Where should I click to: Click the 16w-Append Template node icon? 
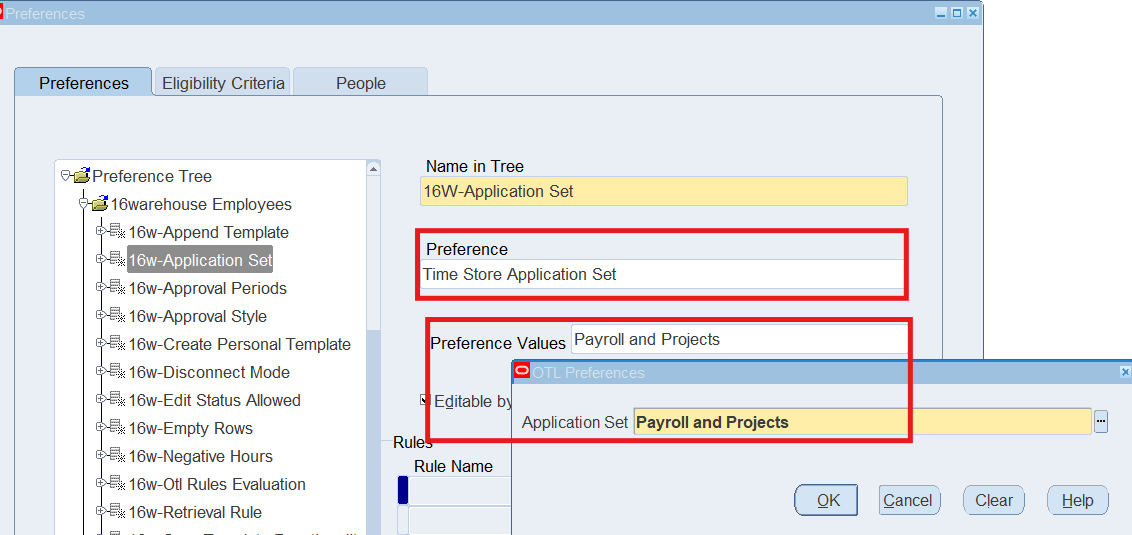(x=117, y=232)
